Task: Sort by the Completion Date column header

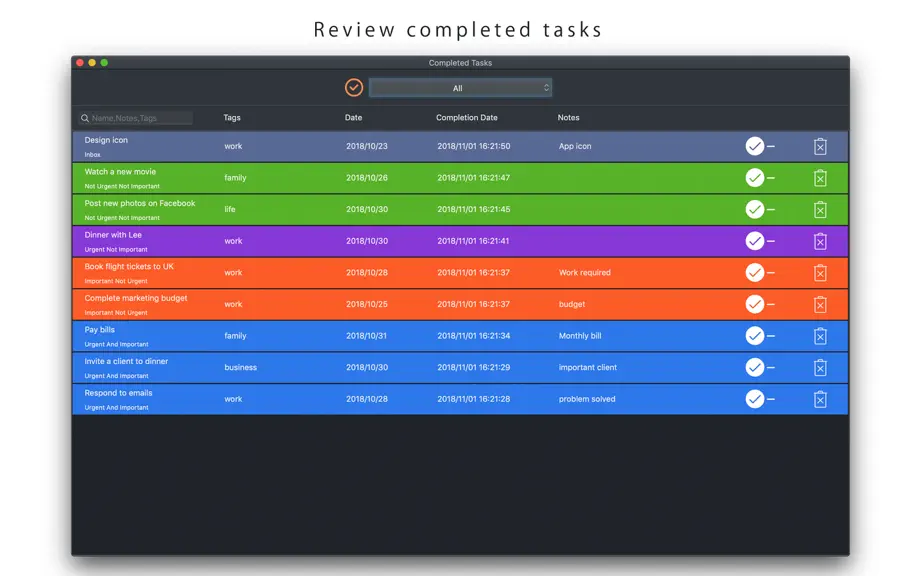Action: coord(466,118)
